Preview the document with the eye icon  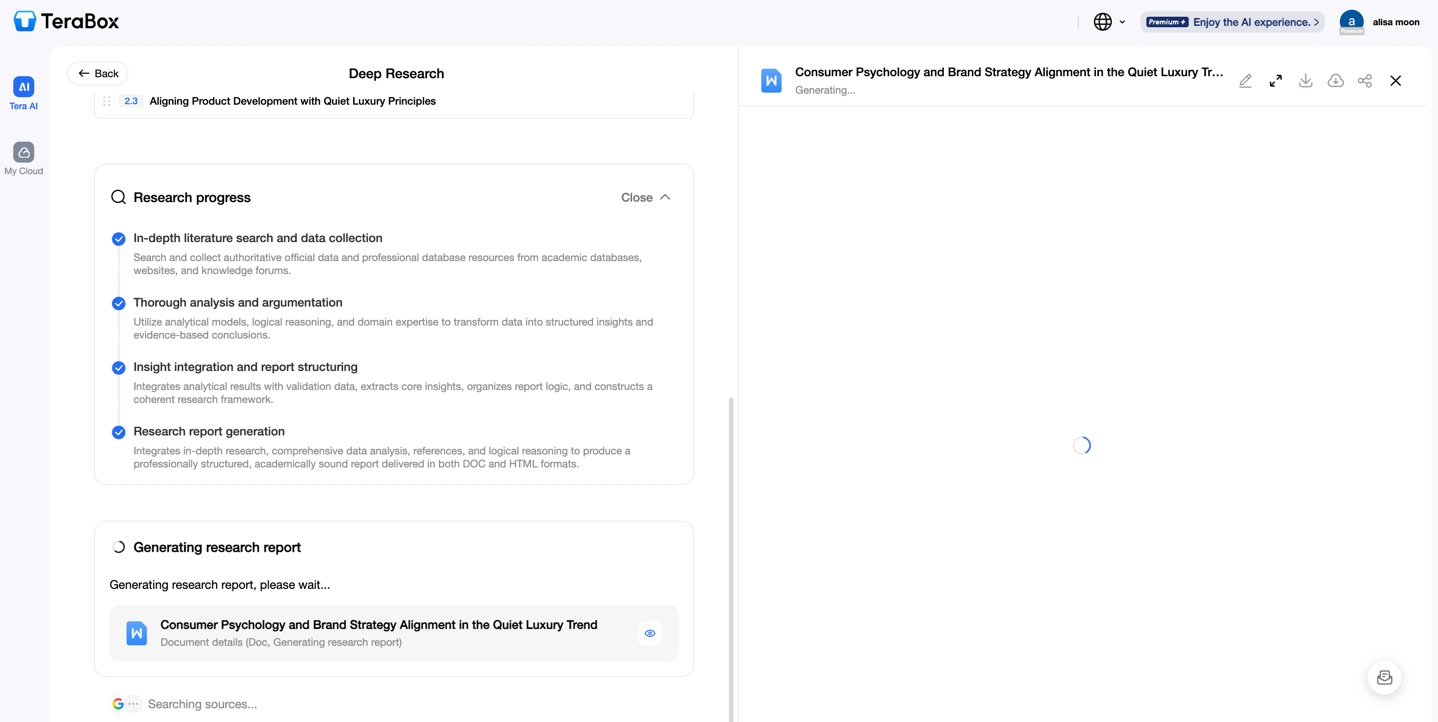650,632
